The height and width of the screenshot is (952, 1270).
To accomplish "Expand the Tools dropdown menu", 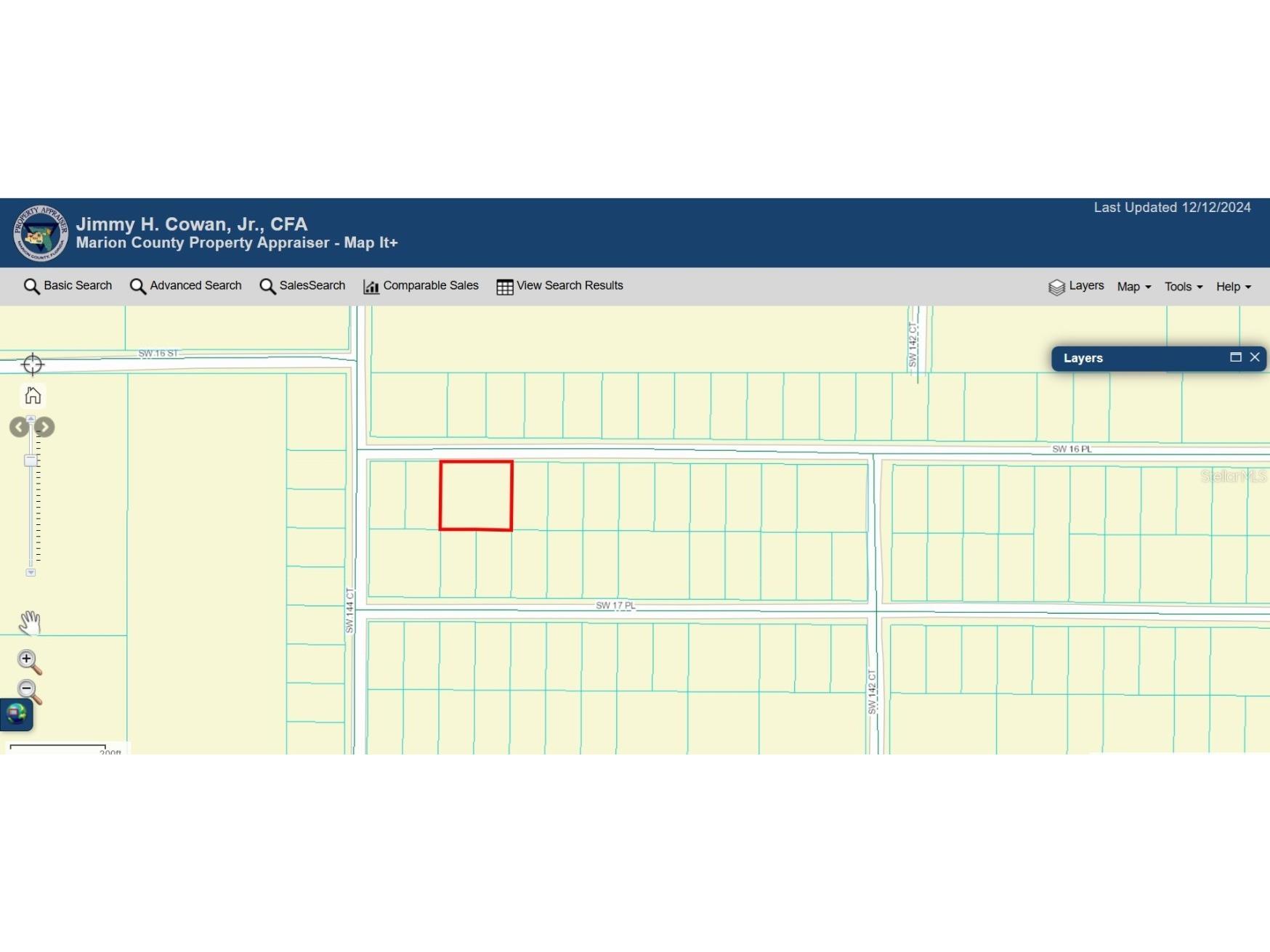I will tap(1183, 287).
